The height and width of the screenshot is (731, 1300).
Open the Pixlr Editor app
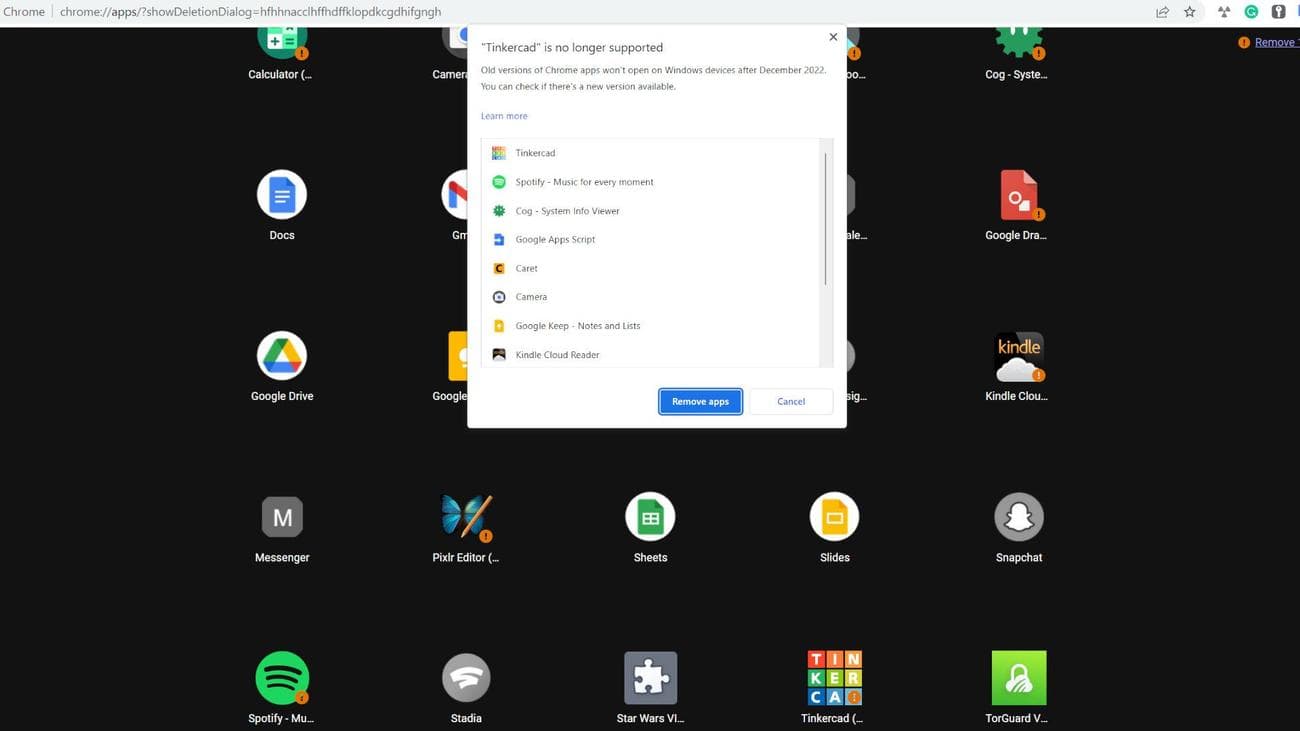point(466,516)
